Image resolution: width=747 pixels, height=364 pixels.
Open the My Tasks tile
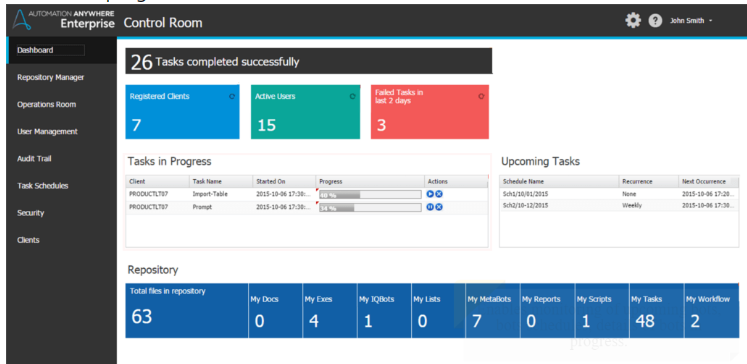tap(656, 311)
